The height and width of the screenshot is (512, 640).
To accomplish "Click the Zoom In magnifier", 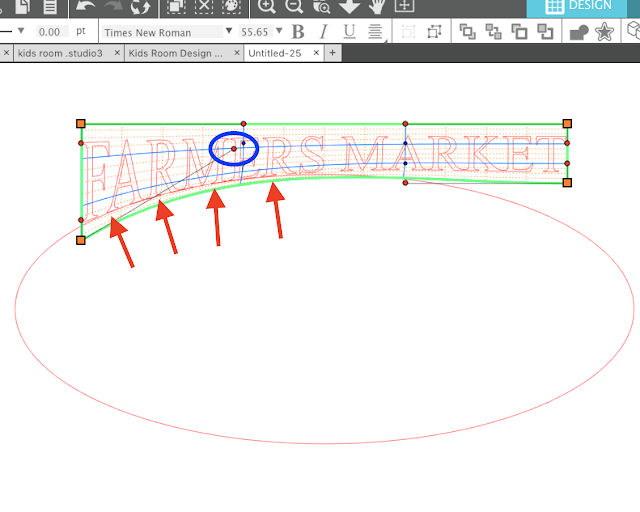I will (267, 6).
